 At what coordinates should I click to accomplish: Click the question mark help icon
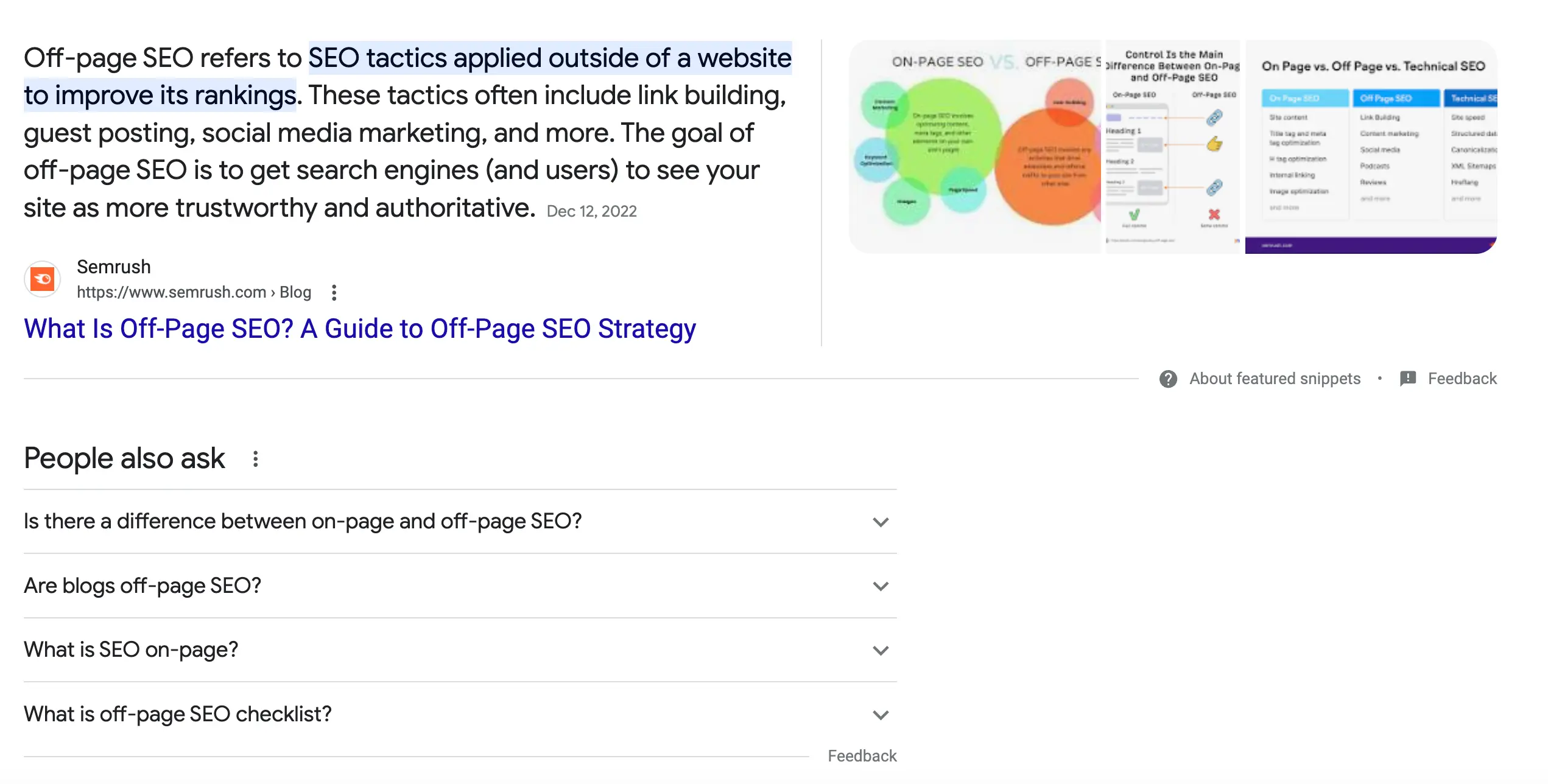(x=1168, y=379)
